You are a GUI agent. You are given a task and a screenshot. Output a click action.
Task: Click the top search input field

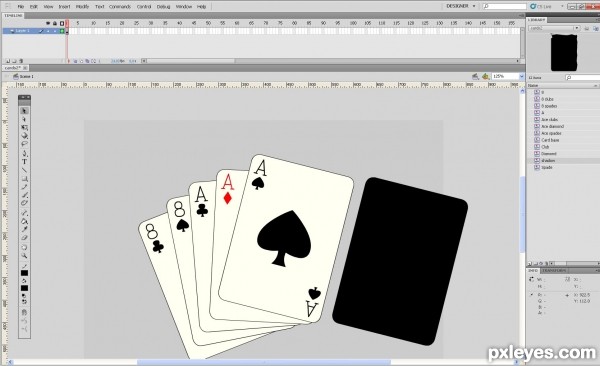click(x=504, y=6)
